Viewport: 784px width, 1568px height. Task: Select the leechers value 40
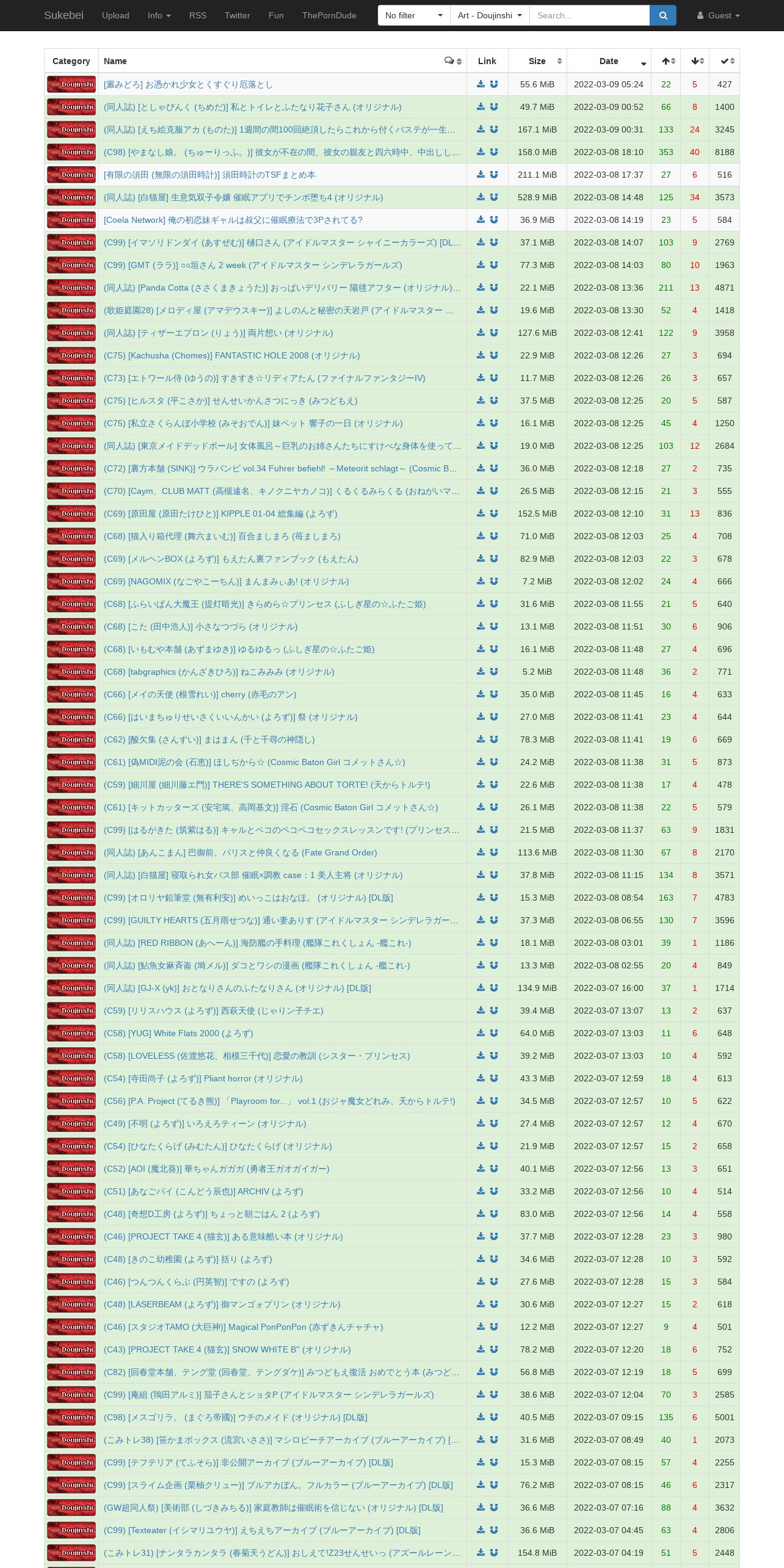(695, 152)
